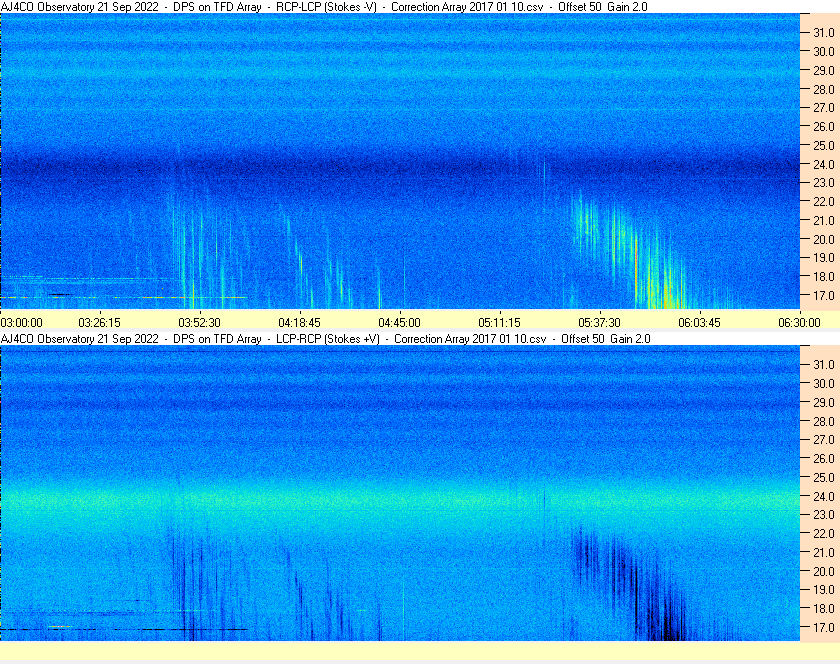Viewport: 840px width, 664px height.
Task: Click the 03:26:15 time axis label
Action: pos(100,323)
